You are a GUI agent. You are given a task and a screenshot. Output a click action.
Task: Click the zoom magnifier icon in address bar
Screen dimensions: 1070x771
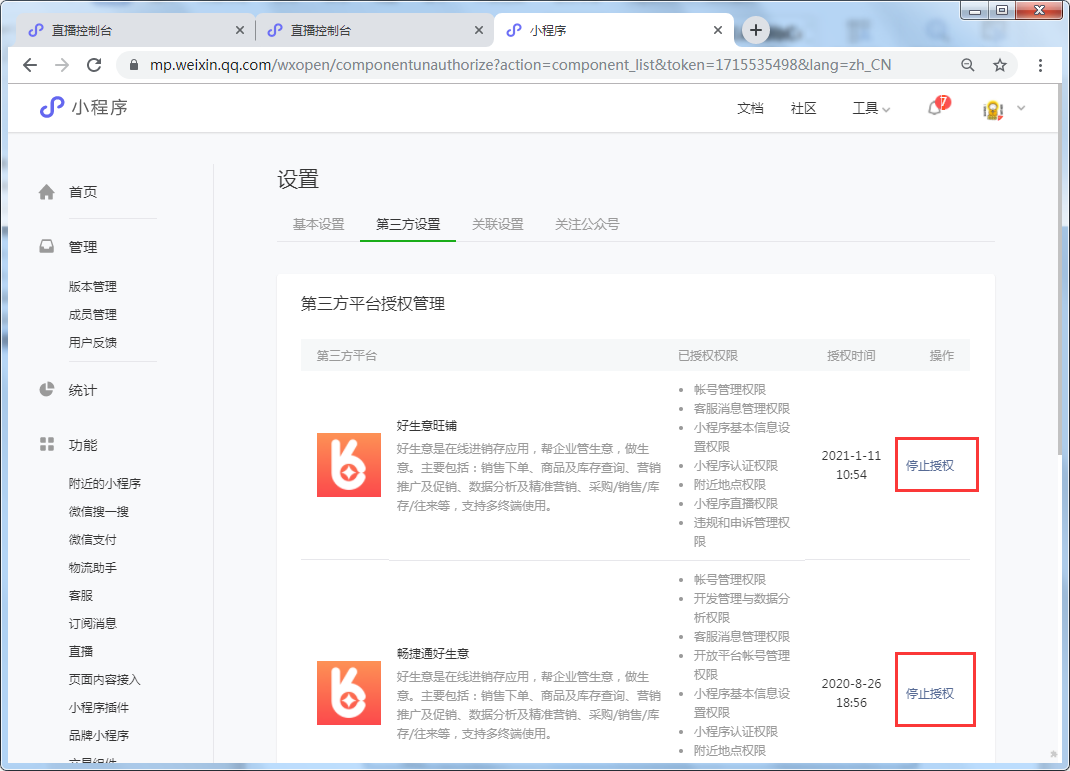tap(968, 65)
